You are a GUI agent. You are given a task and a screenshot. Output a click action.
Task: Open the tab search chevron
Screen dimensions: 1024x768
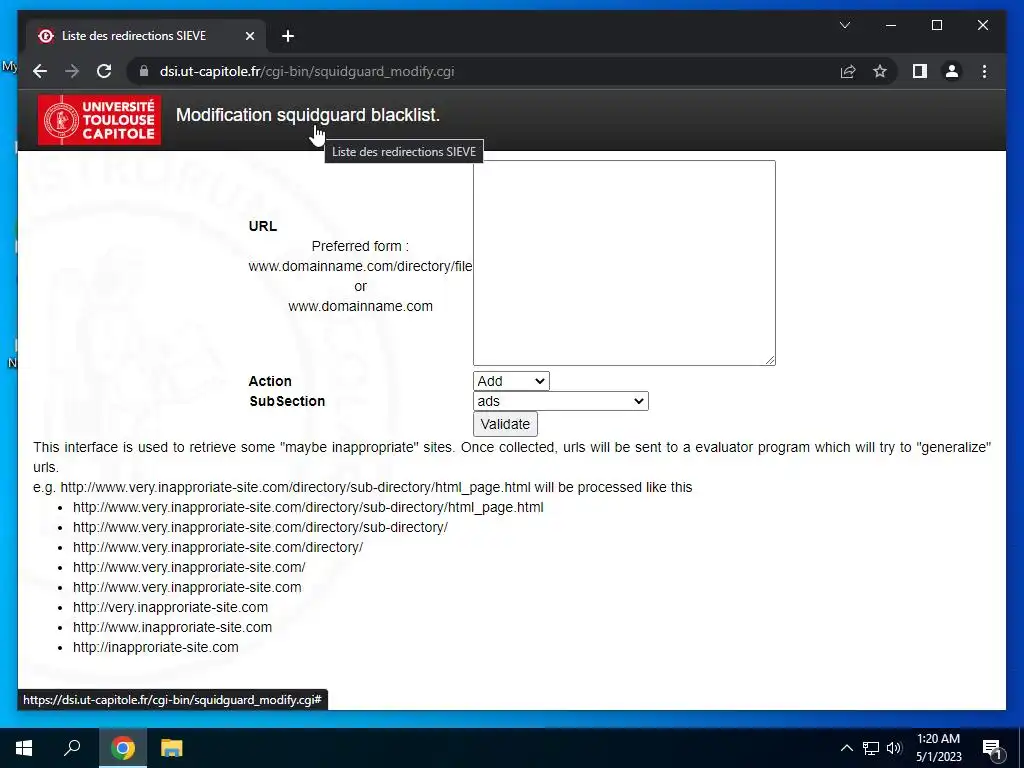(x=844, y=25)
